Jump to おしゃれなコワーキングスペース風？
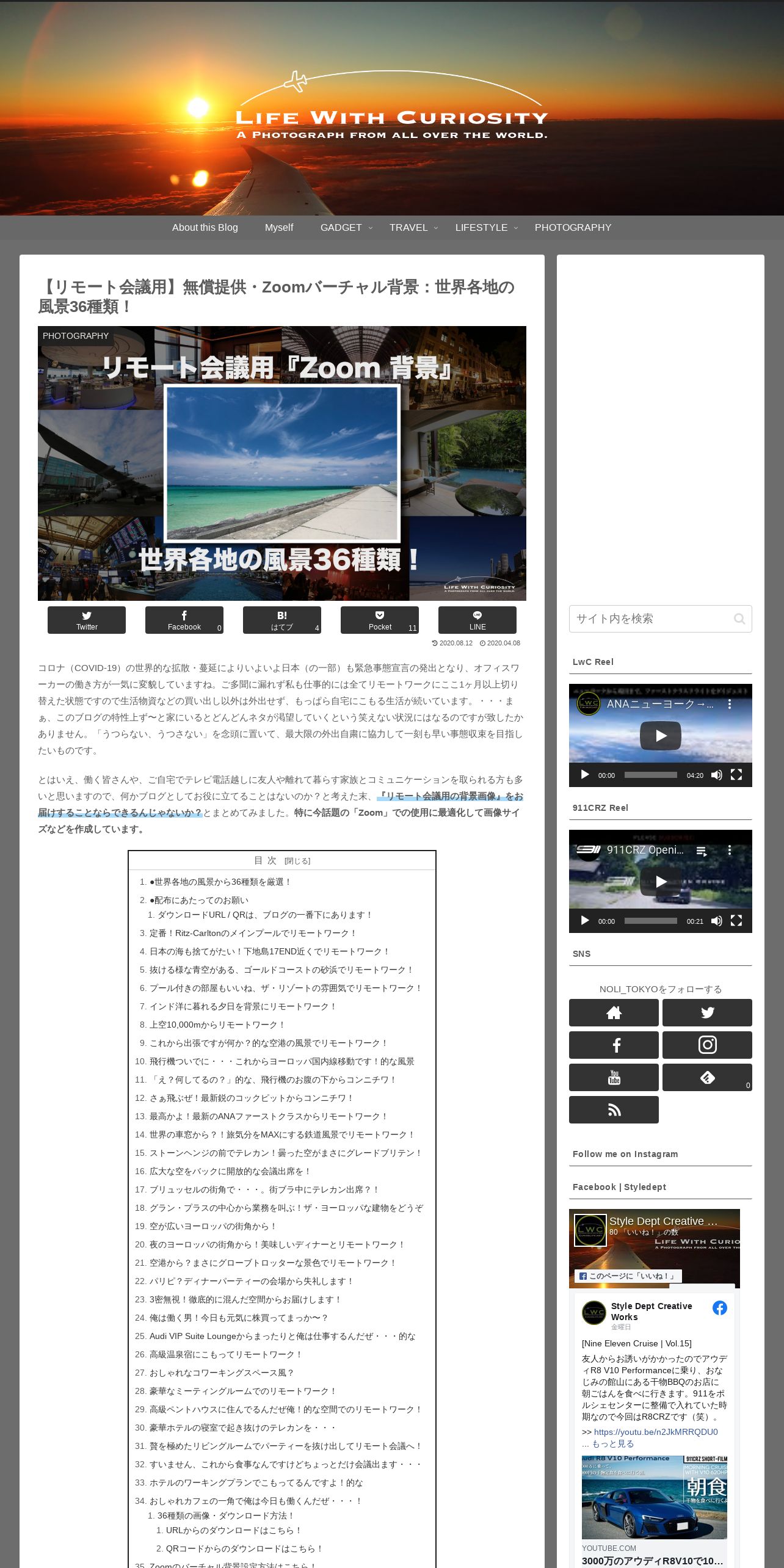This screenshot has height=1568, width=784. click(x=222, y=1373)
